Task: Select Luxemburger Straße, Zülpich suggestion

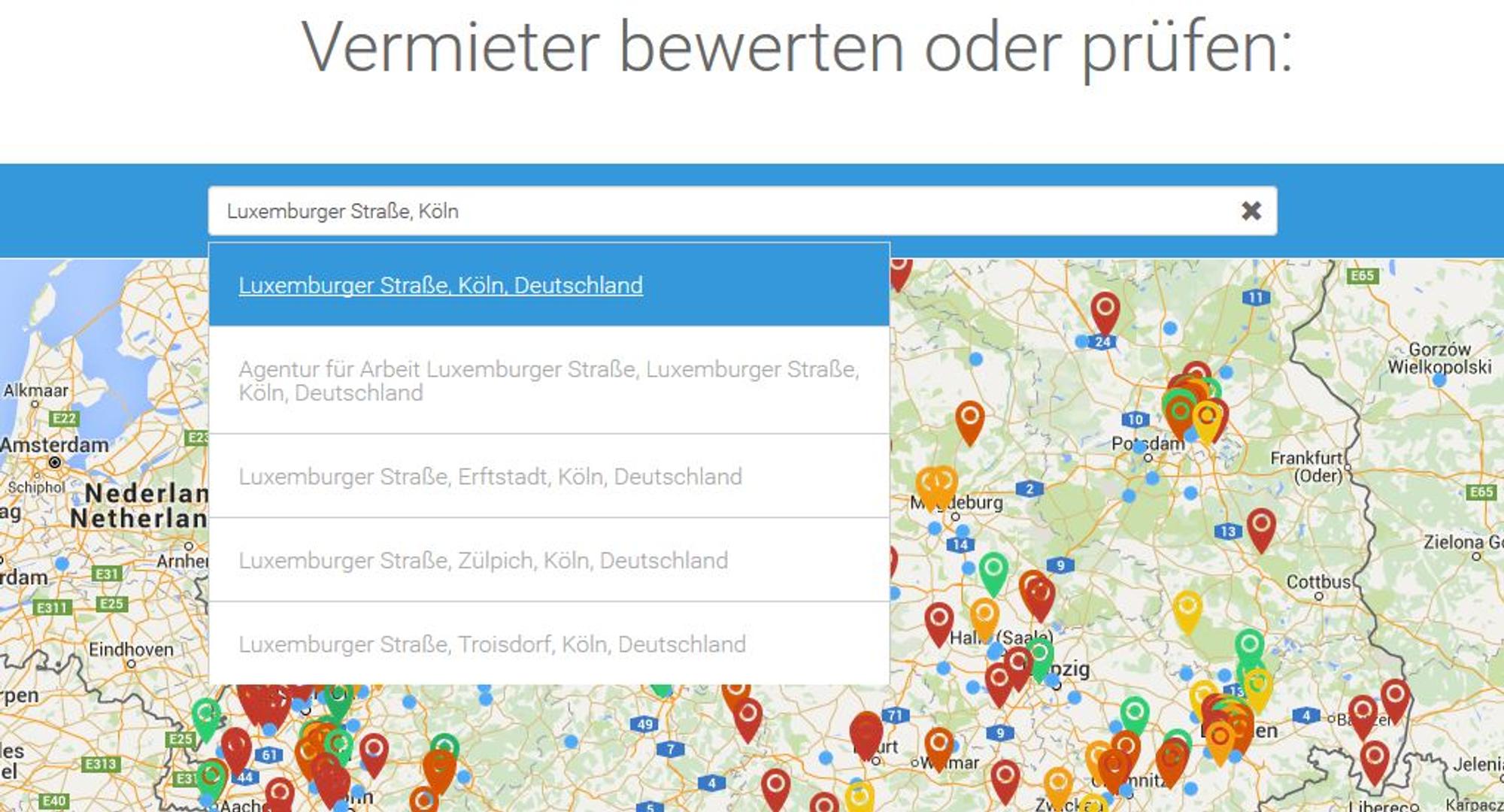Action: pyautogui.click(x=549, y=560)
